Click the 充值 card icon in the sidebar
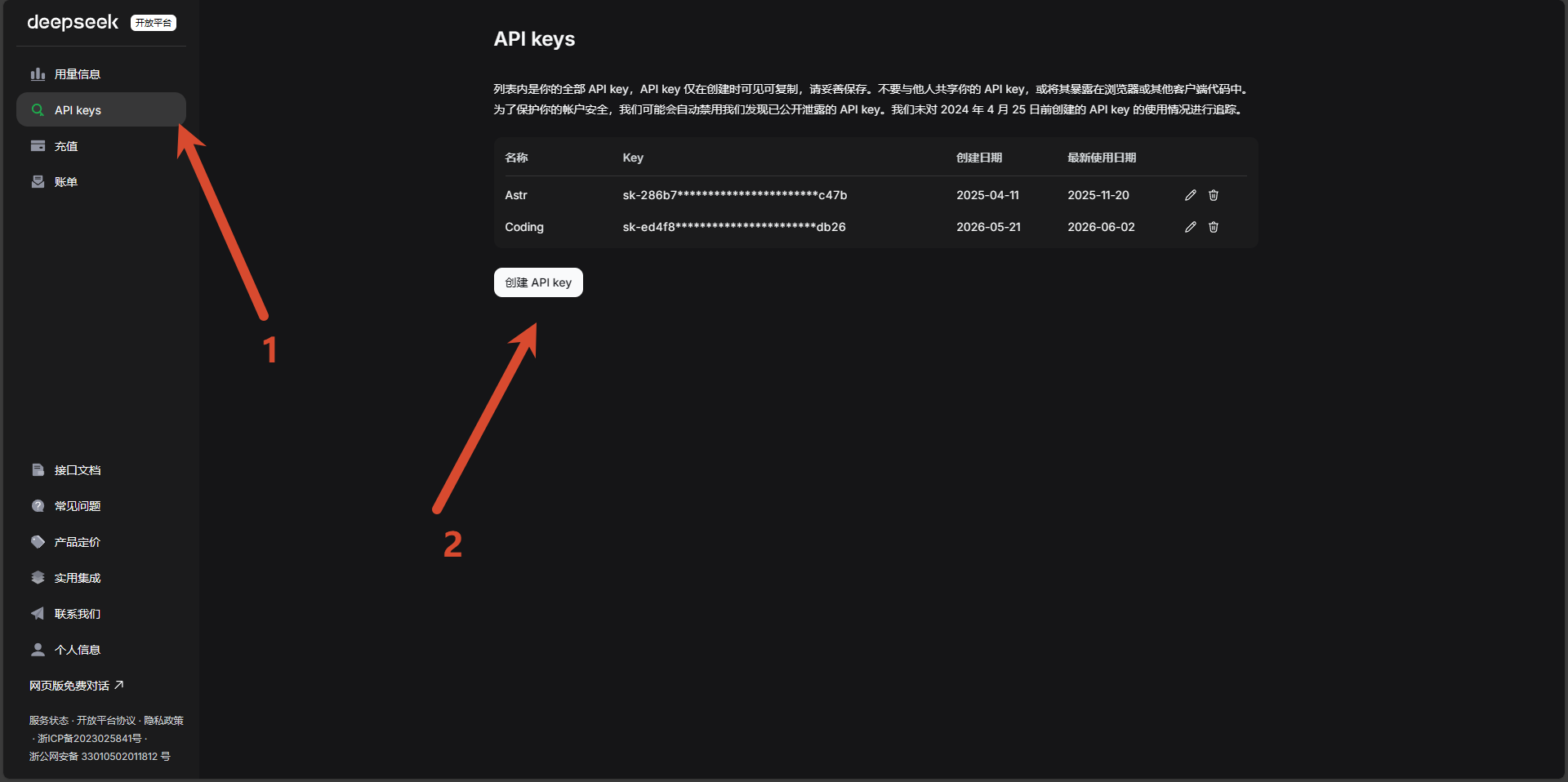This screenshot has height=782, width=1568. (38, 146)
